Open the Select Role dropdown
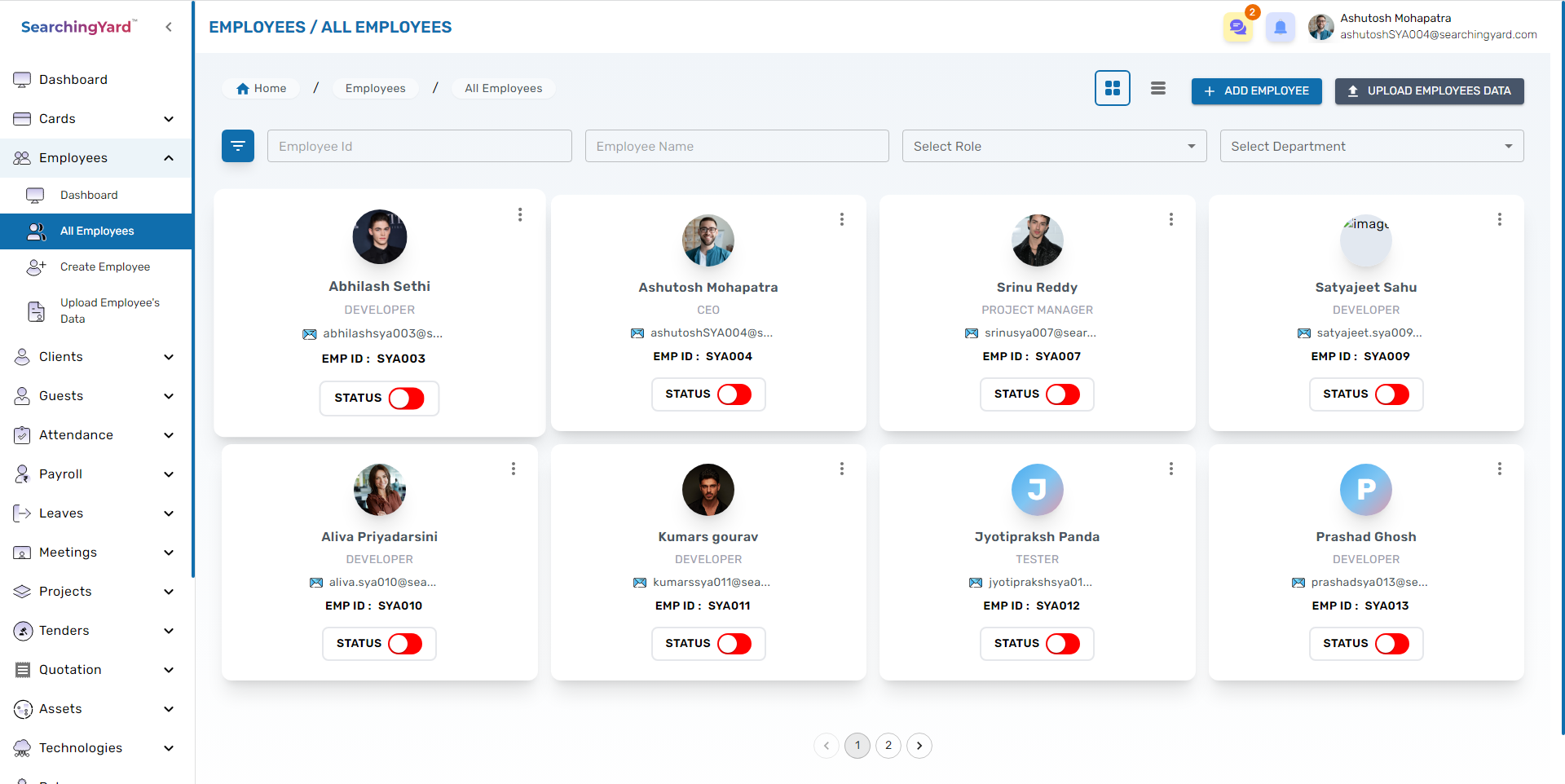This screenshot has height=784, width=1565. tap(1053, 146)
